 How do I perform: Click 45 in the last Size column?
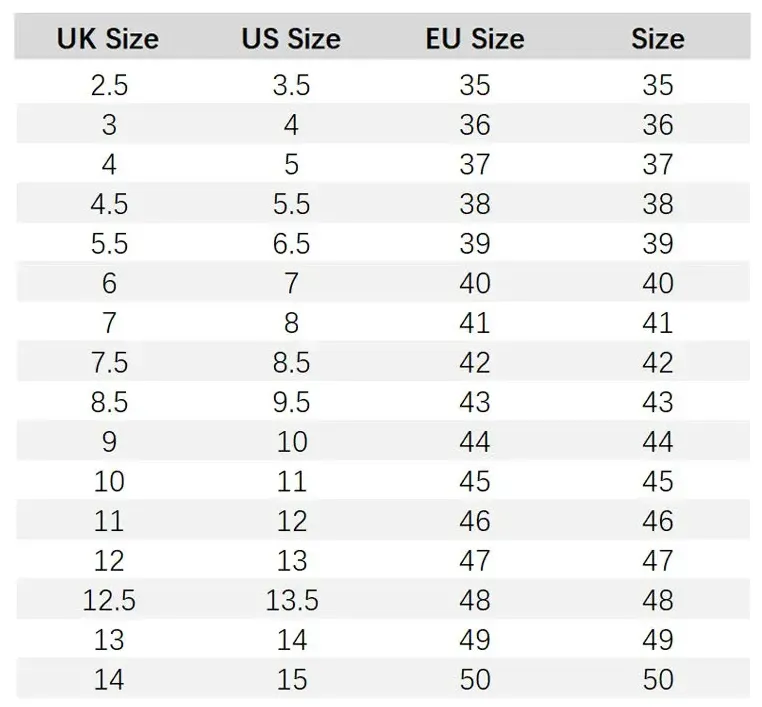tap(658, 482)
